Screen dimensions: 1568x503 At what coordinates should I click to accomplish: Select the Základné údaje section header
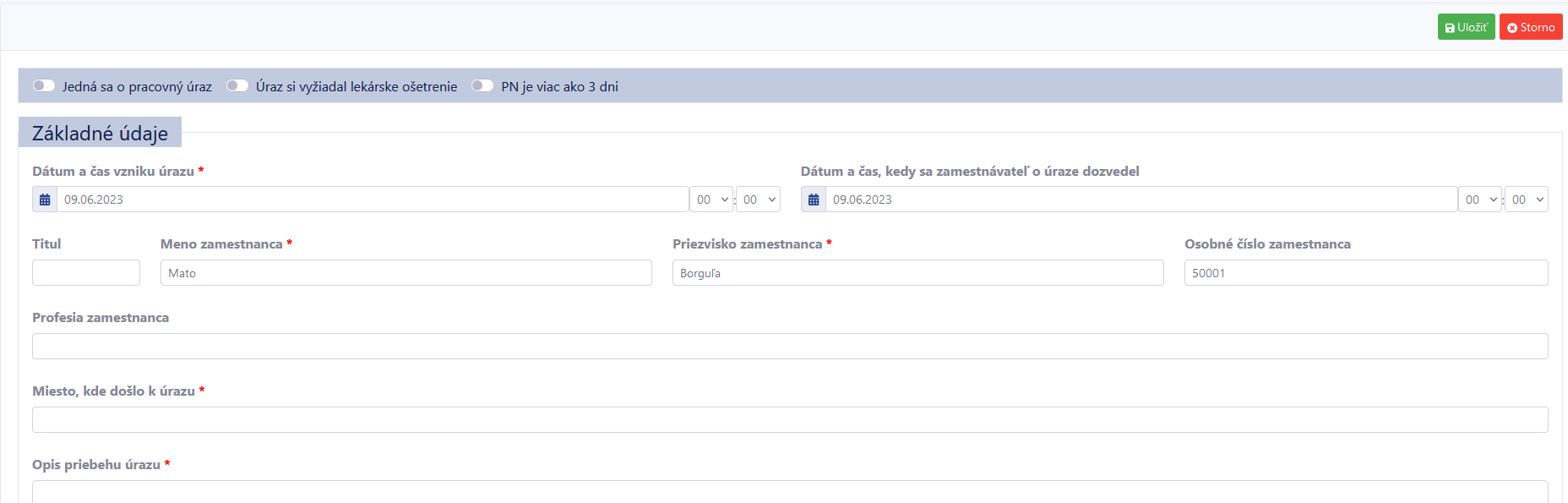pos(100,133)
